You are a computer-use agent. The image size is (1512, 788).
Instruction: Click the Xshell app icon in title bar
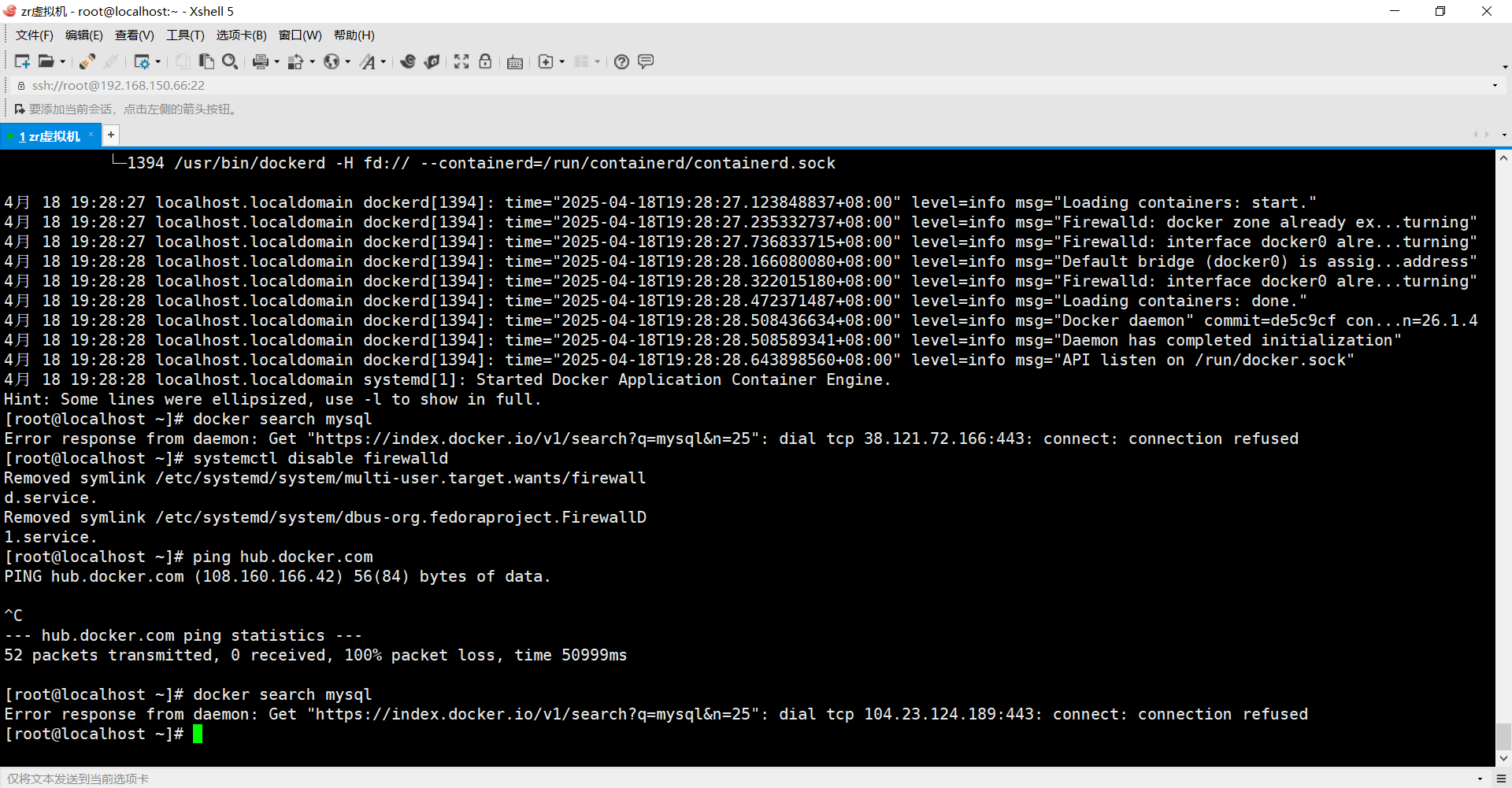point(9,11)
